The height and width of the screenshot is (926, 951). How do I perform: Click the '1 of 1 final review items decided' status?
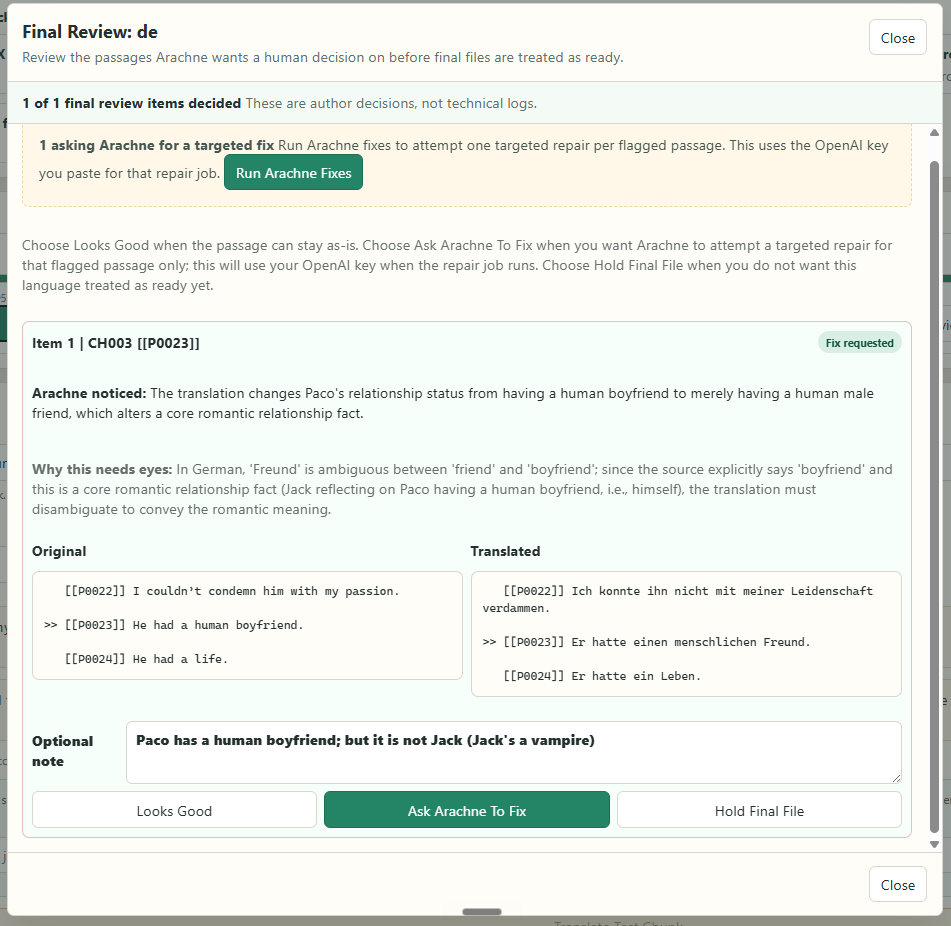pyautogui.click(x=132, y=103)
